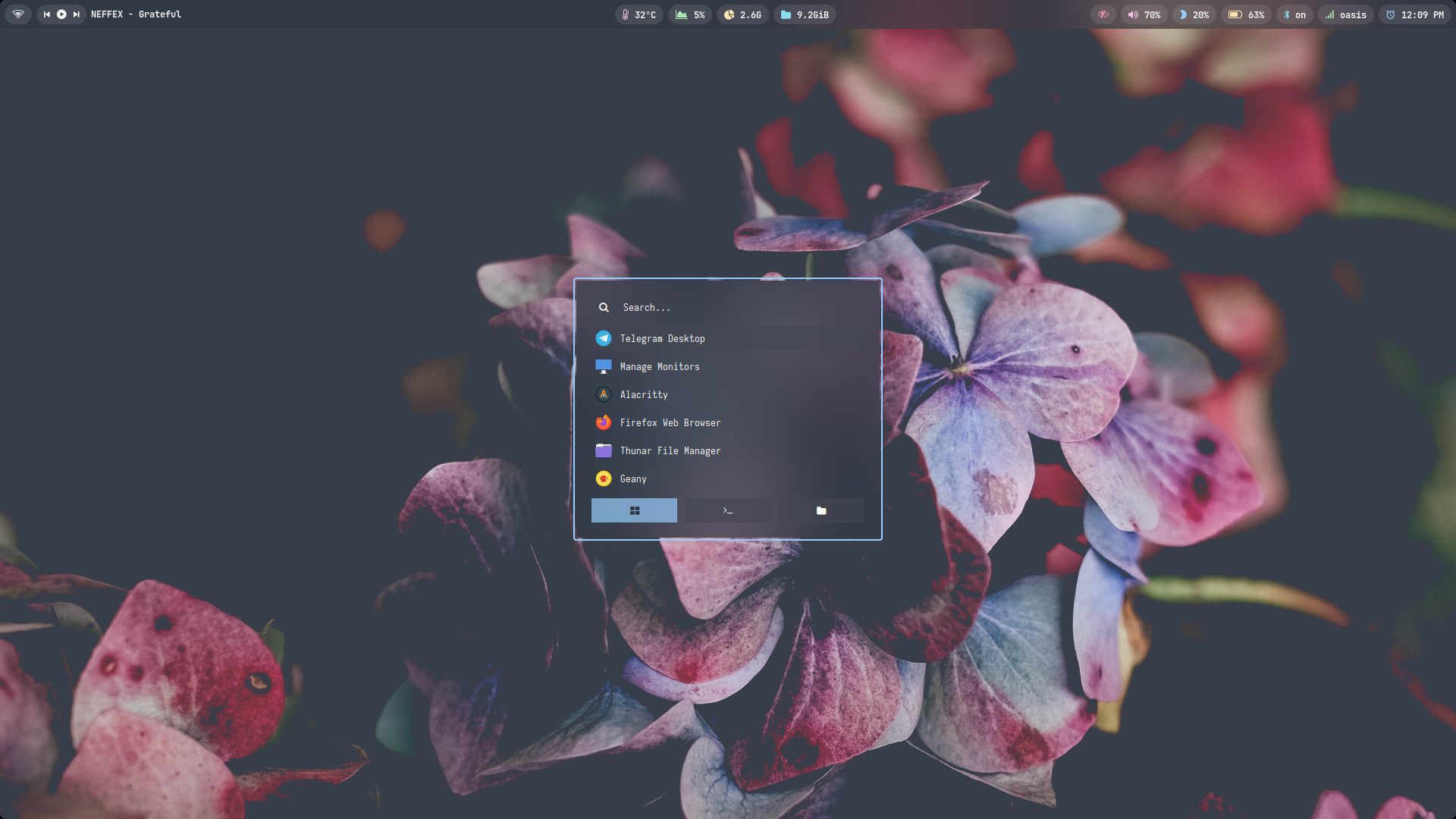Click the volume 70% module
Screen dimensions: 1456x819
tap(1144, 14)
